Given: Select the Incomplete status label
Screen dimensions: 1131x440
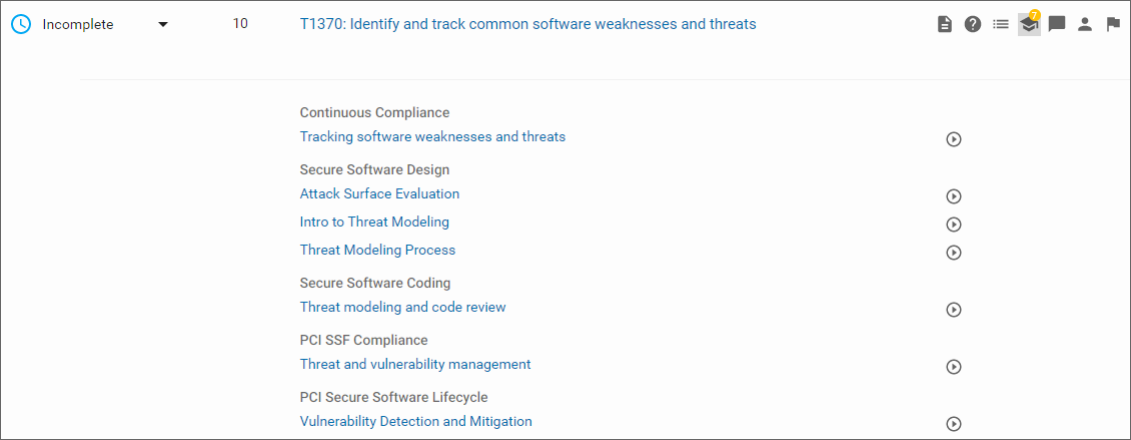Looking at the screenshot, I should [x=78, y=25].
